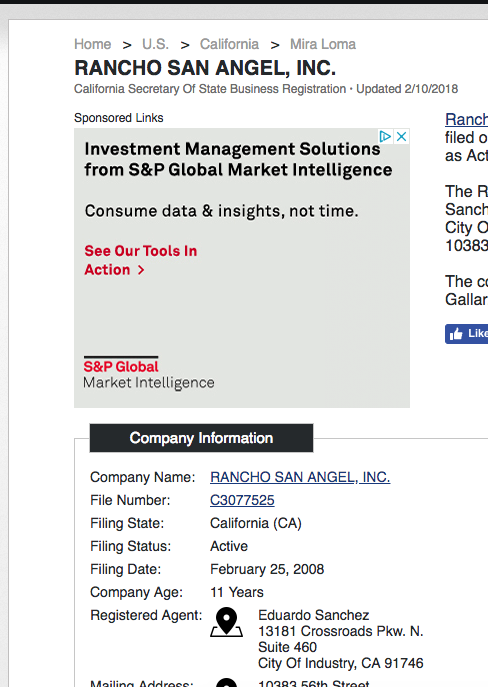Click the S&P Global Market Intelligence logo
Viewport: 488px width, 687px height.
[x=149, y=374]
